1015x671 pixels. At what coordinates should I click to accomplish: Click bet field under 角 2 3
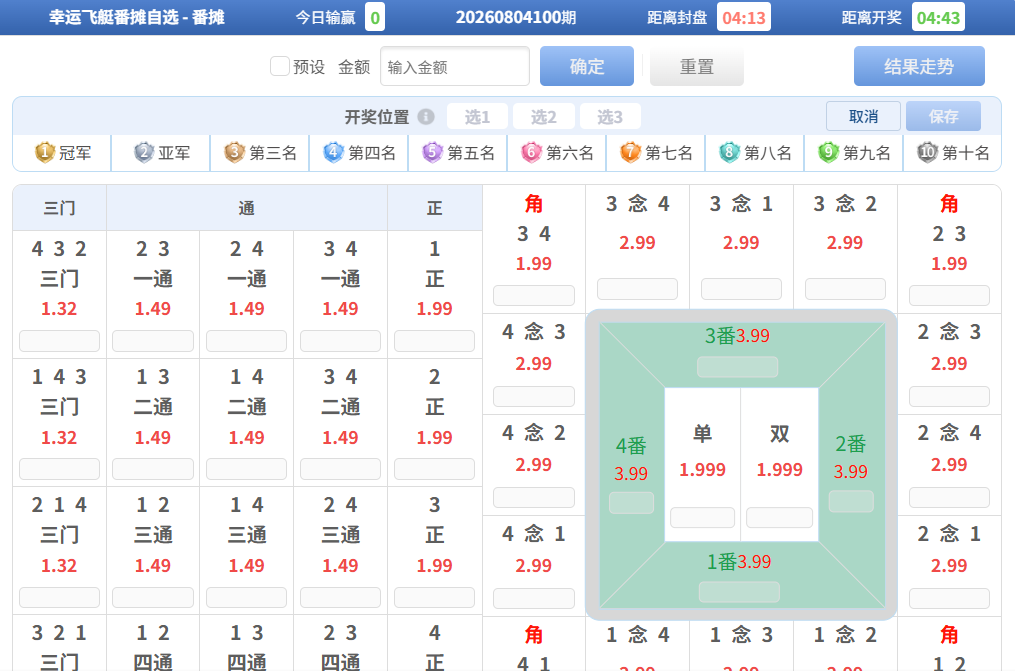[x=950, y=296]
